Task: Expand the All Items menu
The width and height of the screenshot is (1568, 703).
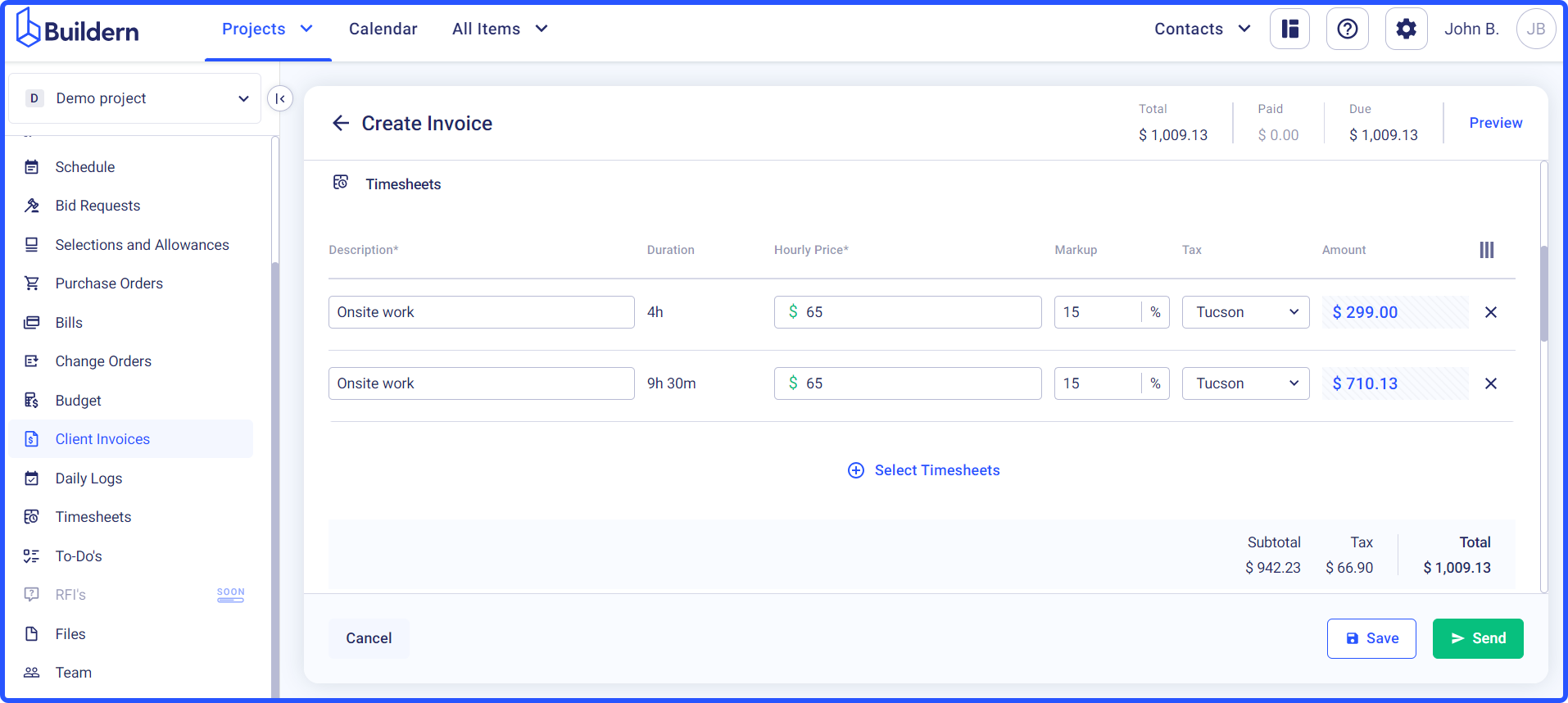Action: [499, 29]
